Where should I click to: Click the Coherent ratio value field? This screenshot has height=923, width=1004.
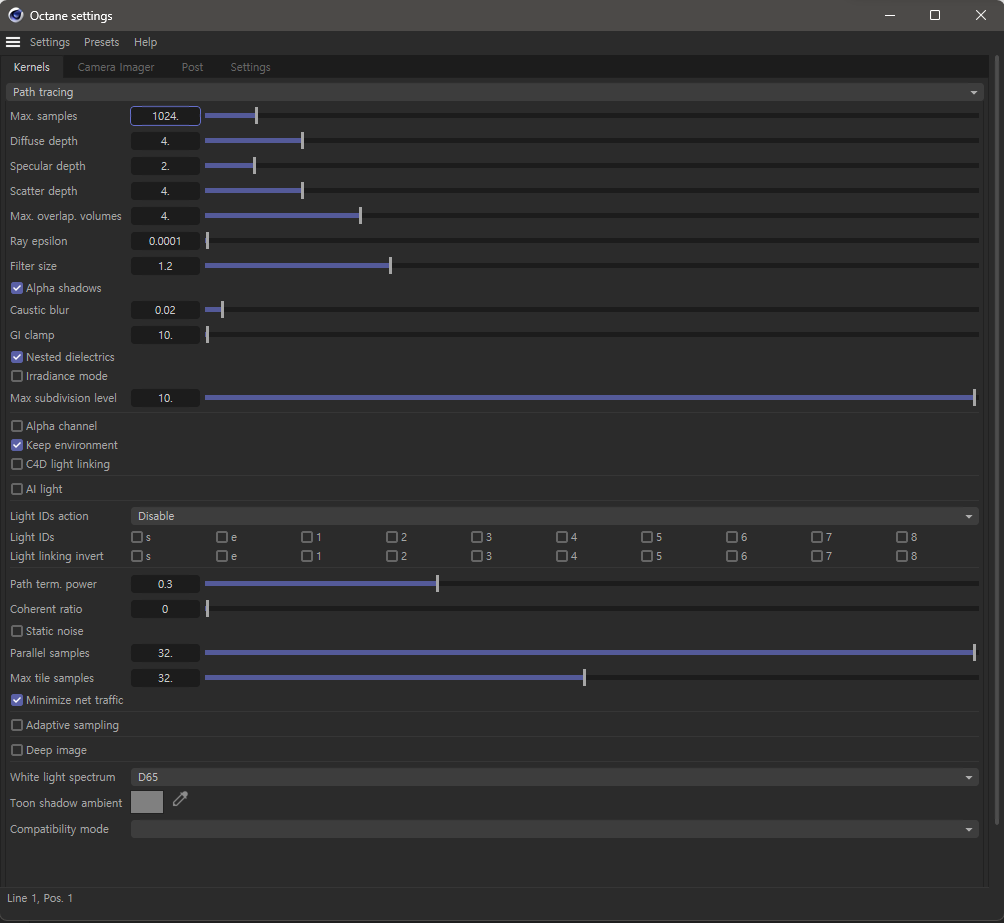click(x=165, y=609)
